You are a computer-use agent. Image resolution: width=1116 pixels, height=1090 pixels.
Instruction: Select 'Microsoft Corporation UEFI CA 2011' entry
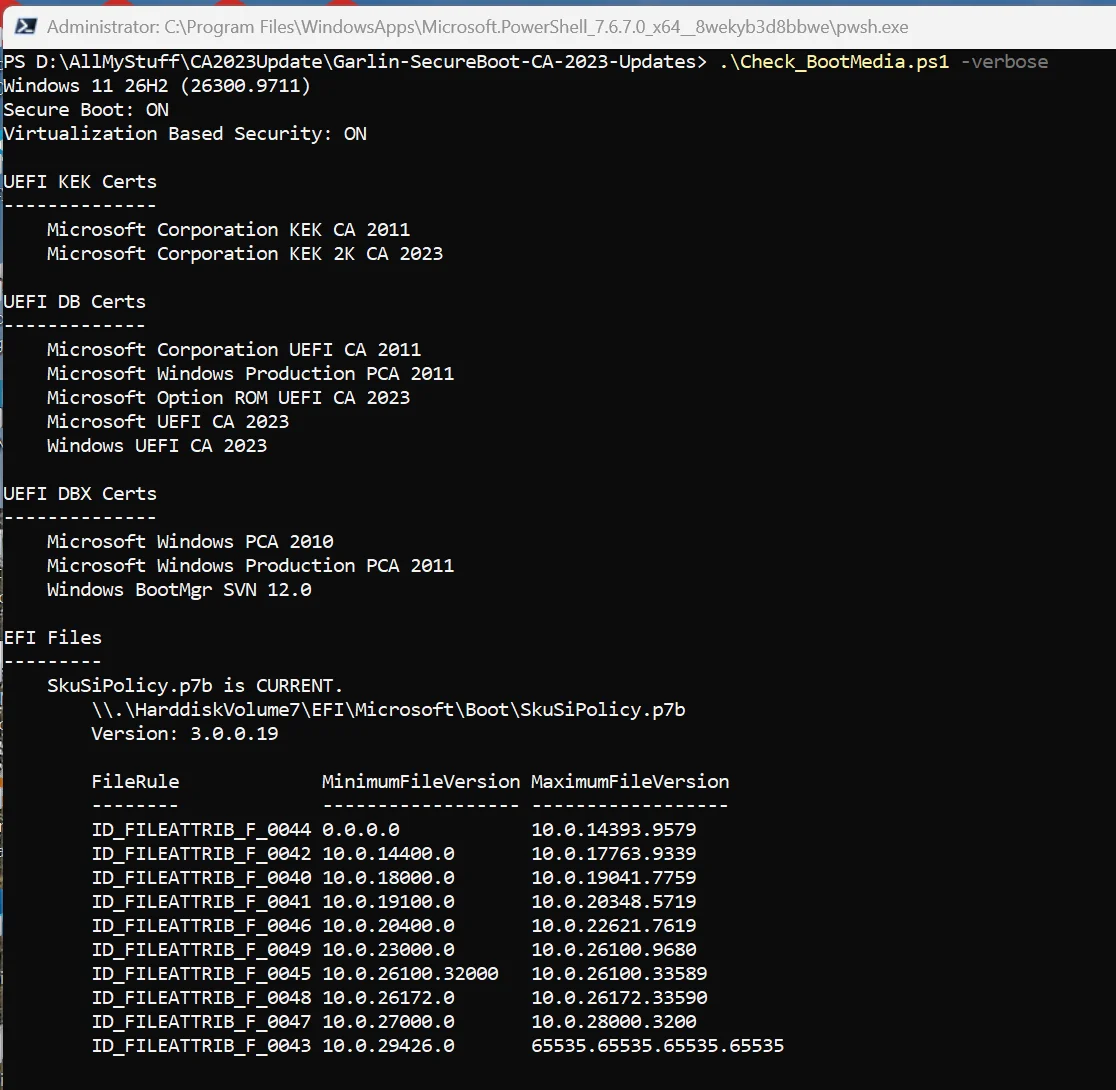234,350
